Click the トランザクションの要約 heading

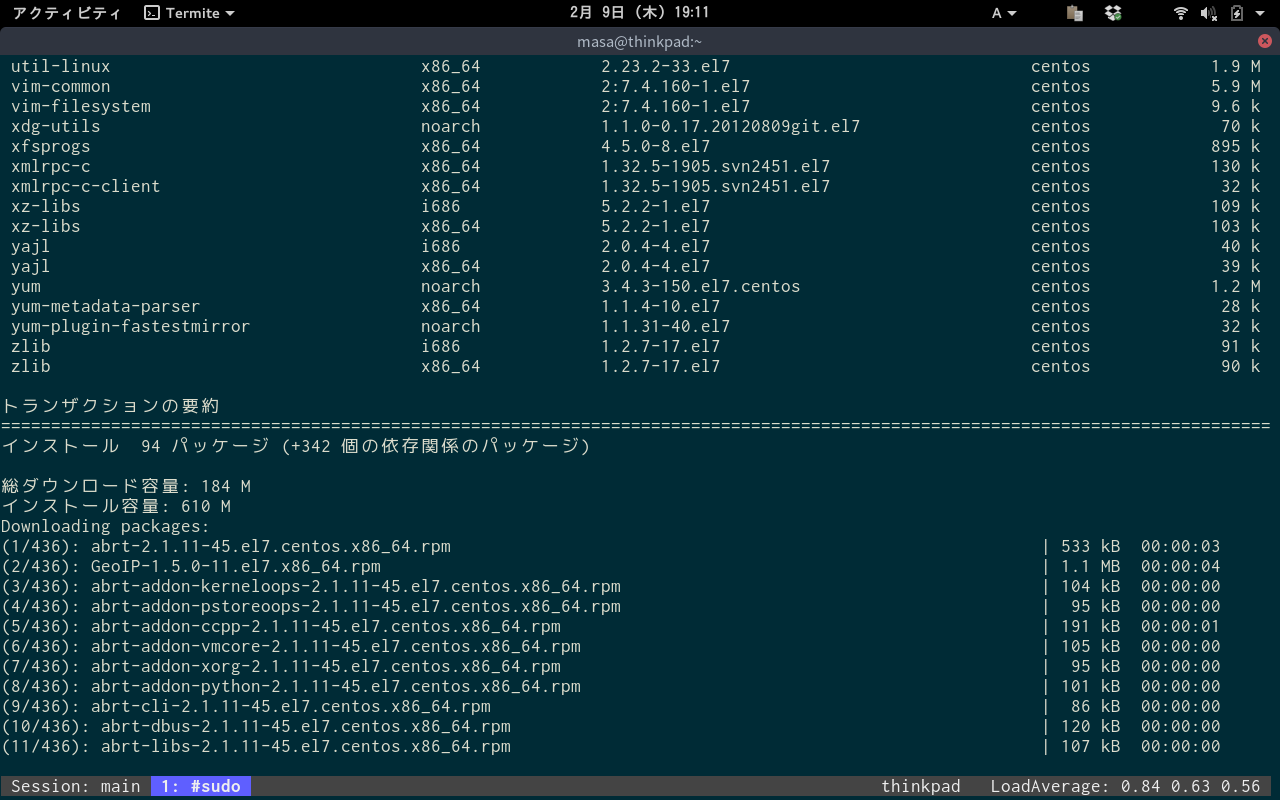110,406
